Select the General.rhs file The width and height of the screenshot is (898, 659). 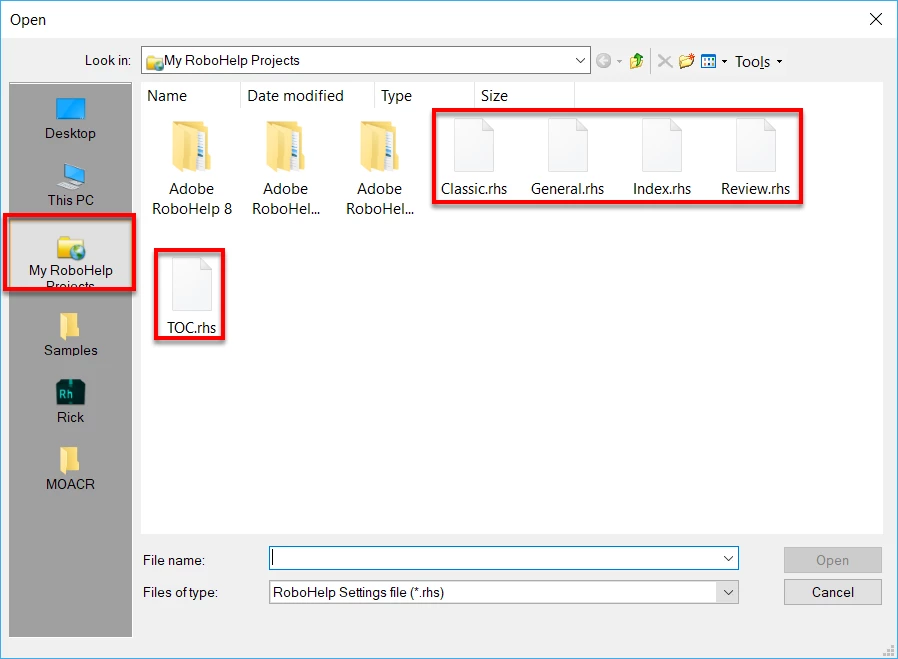(x=568, y=158)
